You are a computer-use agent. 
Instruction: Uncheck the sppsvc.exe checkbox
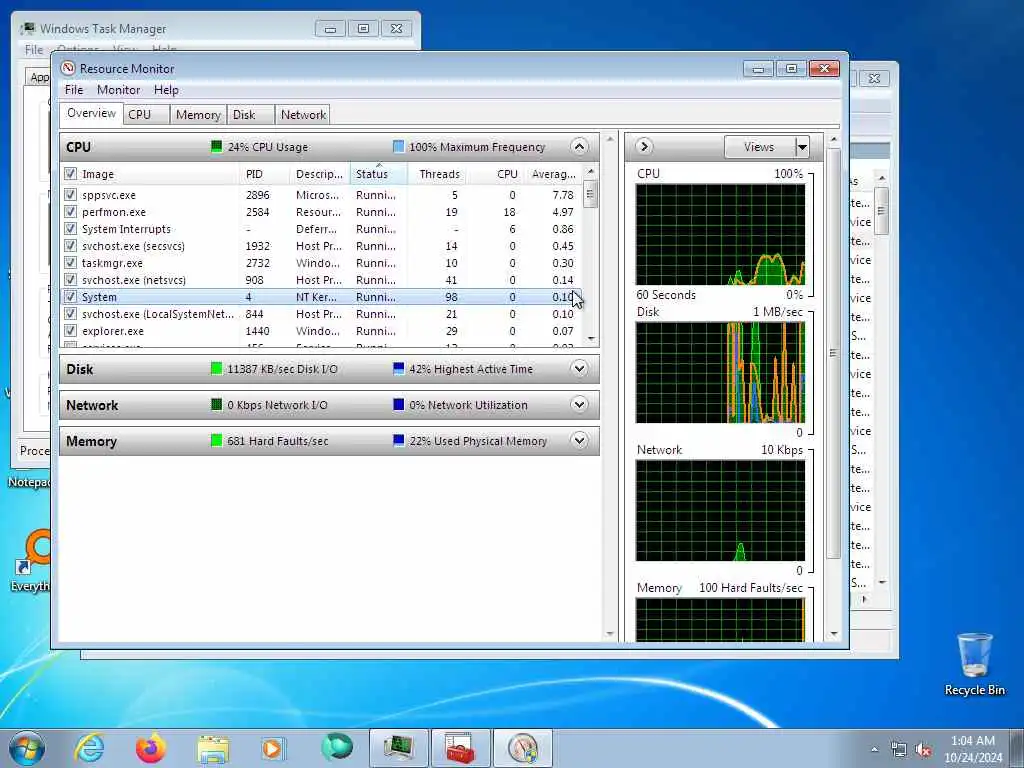(x=70, y=195)
